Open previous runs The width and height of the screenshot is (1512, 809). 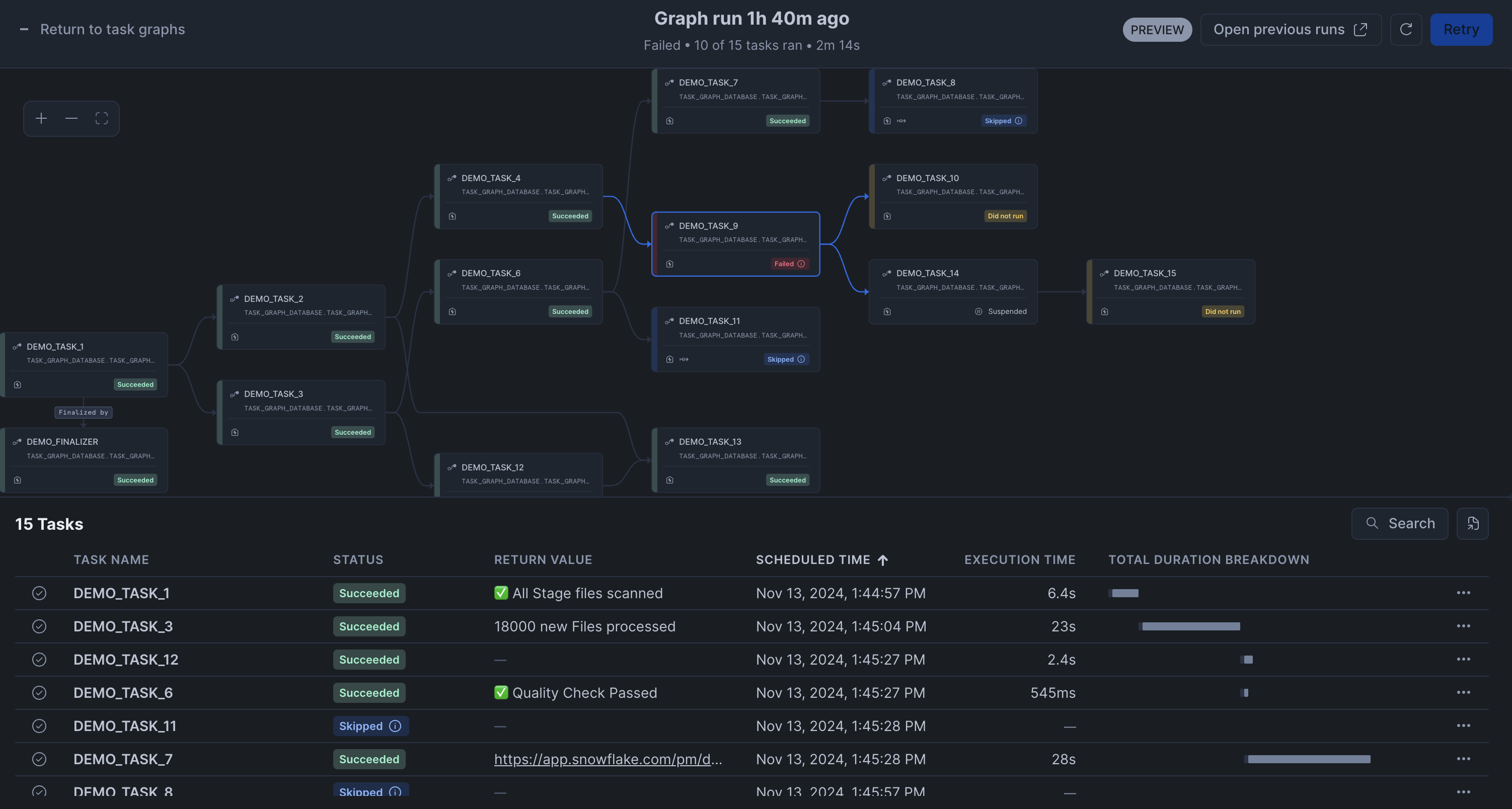click(x=1290, y=29)
